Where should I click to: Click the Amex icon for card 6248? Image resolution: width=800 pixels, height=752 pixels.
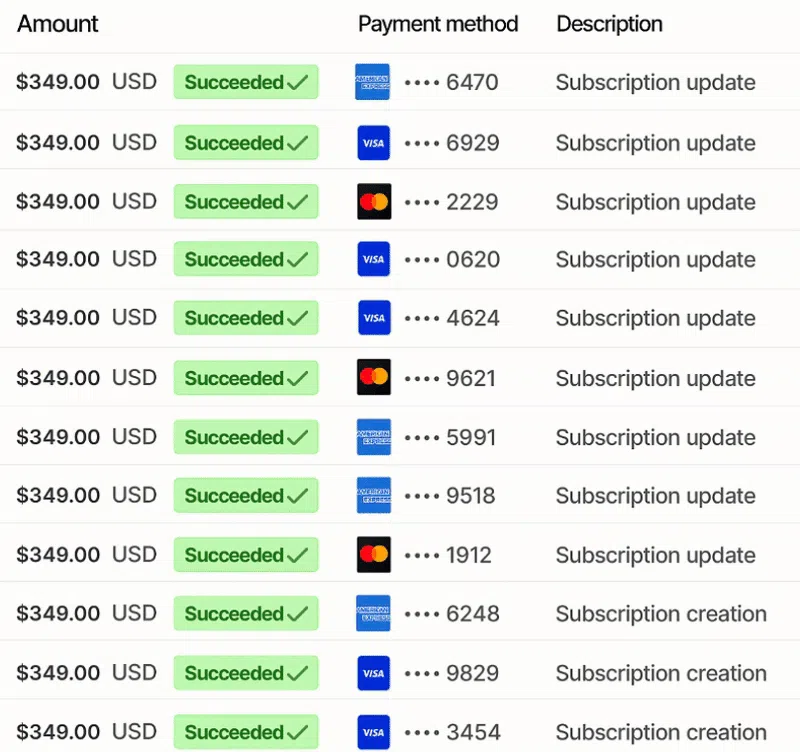pyautogui.click(x=373, y=613)
